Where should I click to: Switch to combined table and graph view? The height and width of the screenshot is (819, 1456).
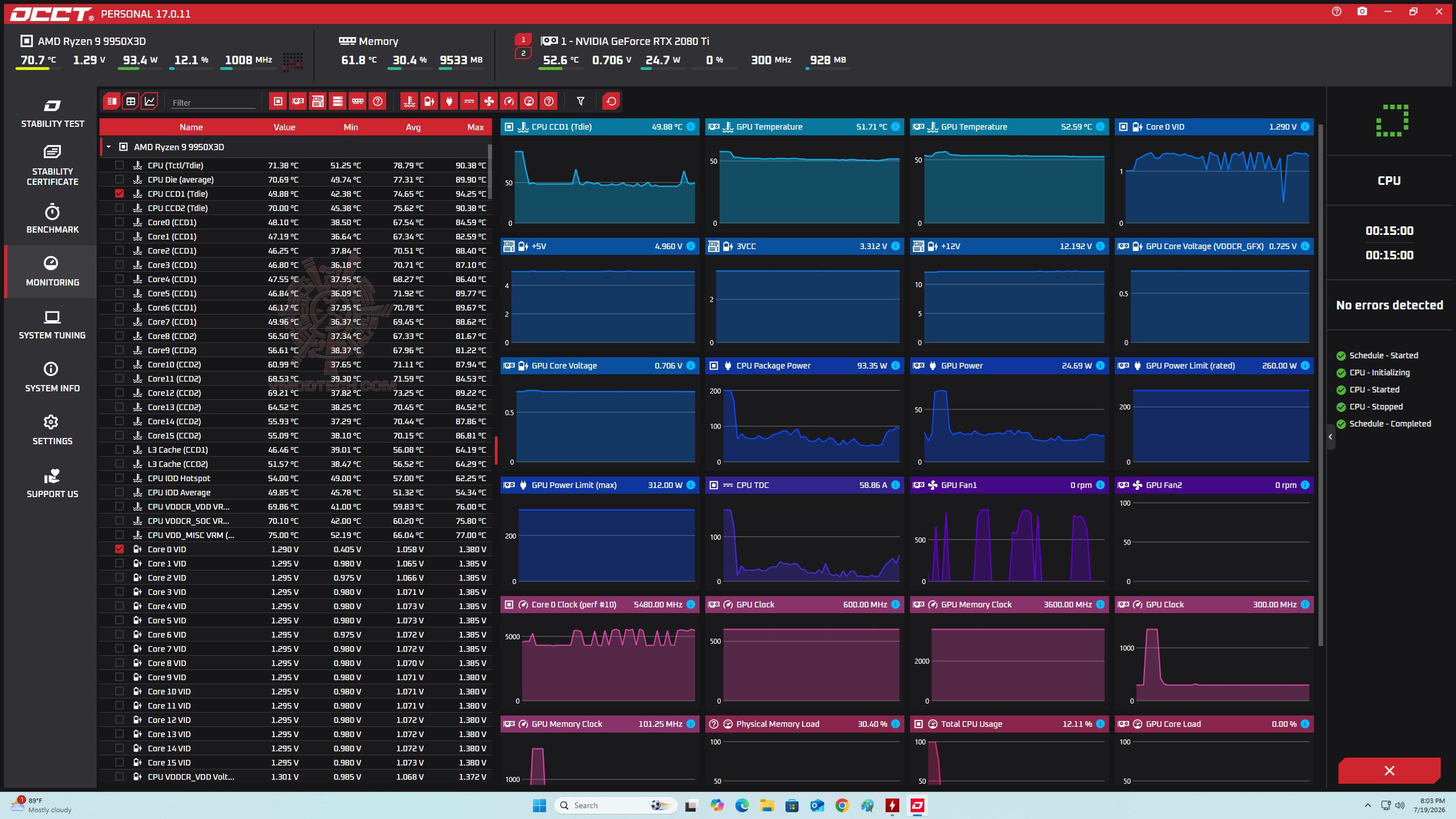point(112,101)
